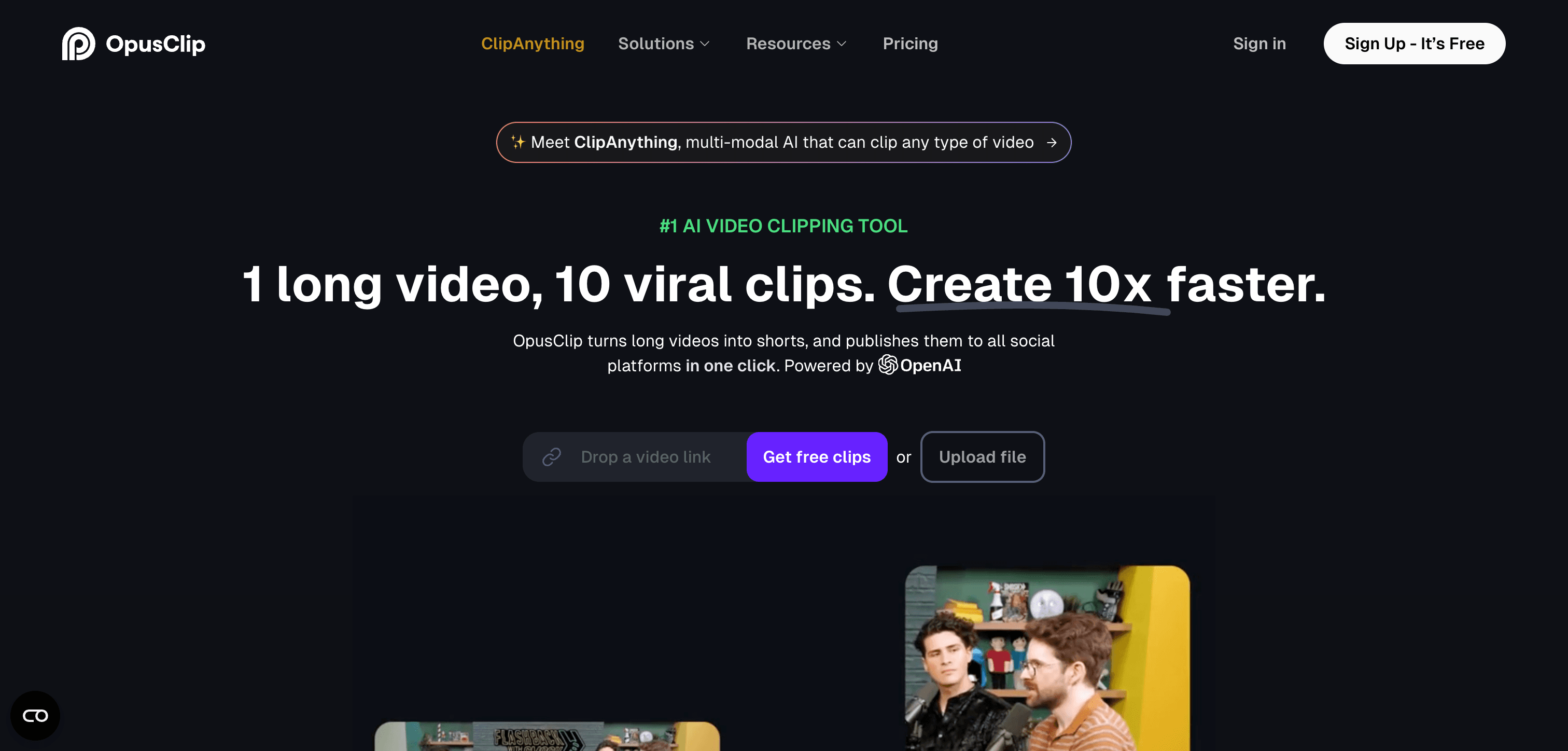1568x751 pixels.
Task: Click the Get free clips button
Action: pos(817,457)
